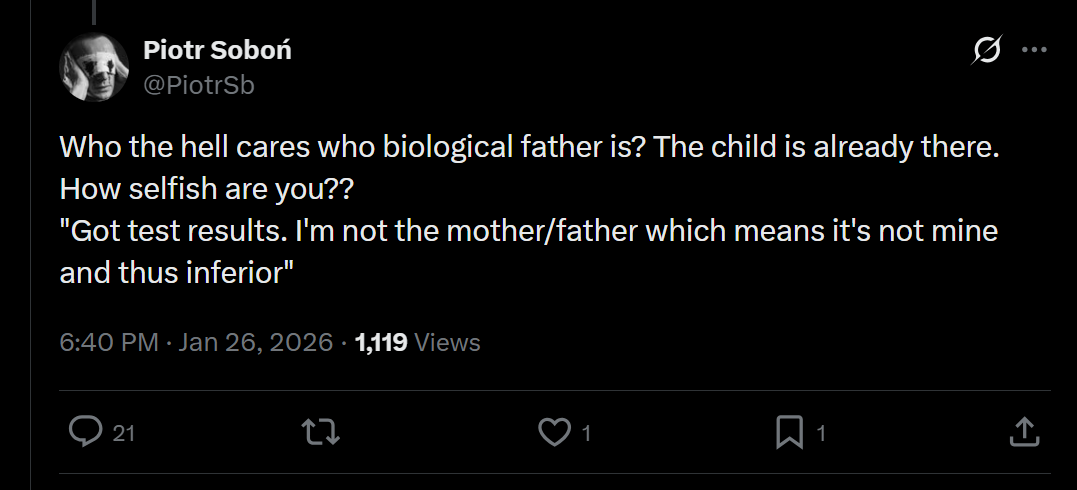The width and height of the screenshot is (1077, 490).
Task: Select the Jan 26, 2026 date
Action: point(255,342)
